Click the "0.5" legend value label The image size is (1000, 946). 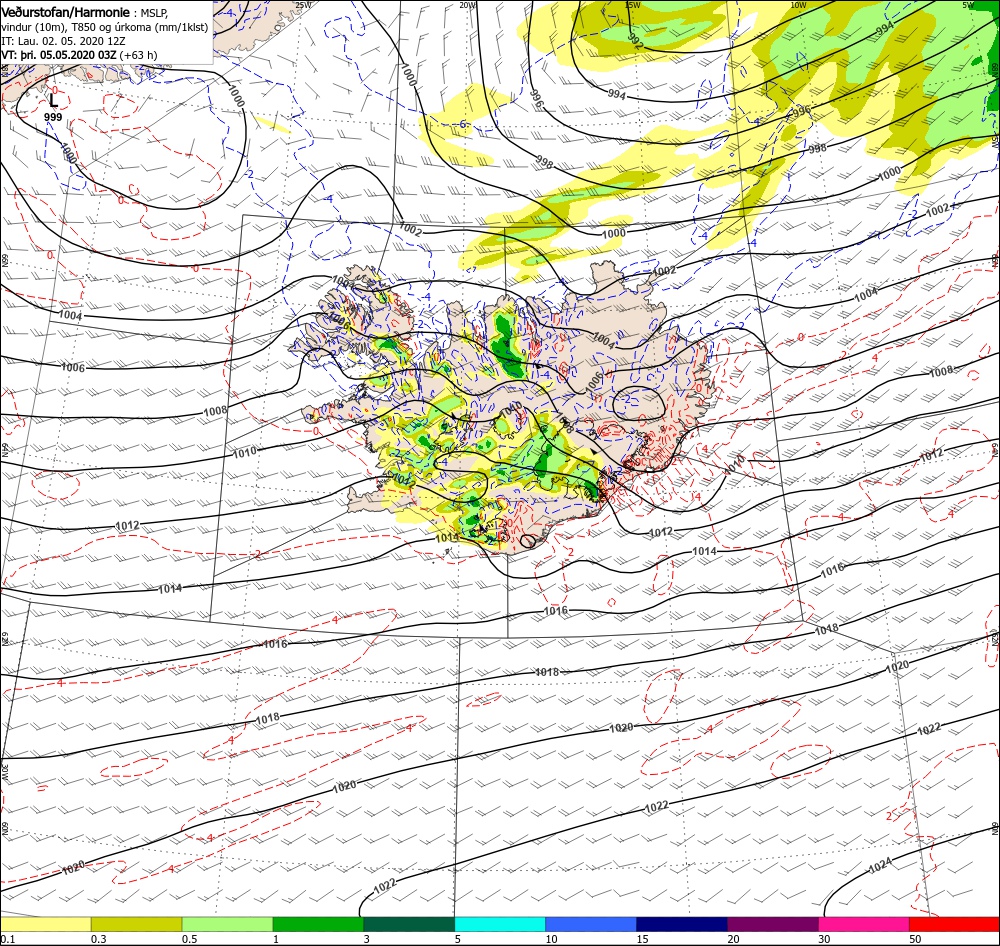pyautogui.click(x=189, y=939)
